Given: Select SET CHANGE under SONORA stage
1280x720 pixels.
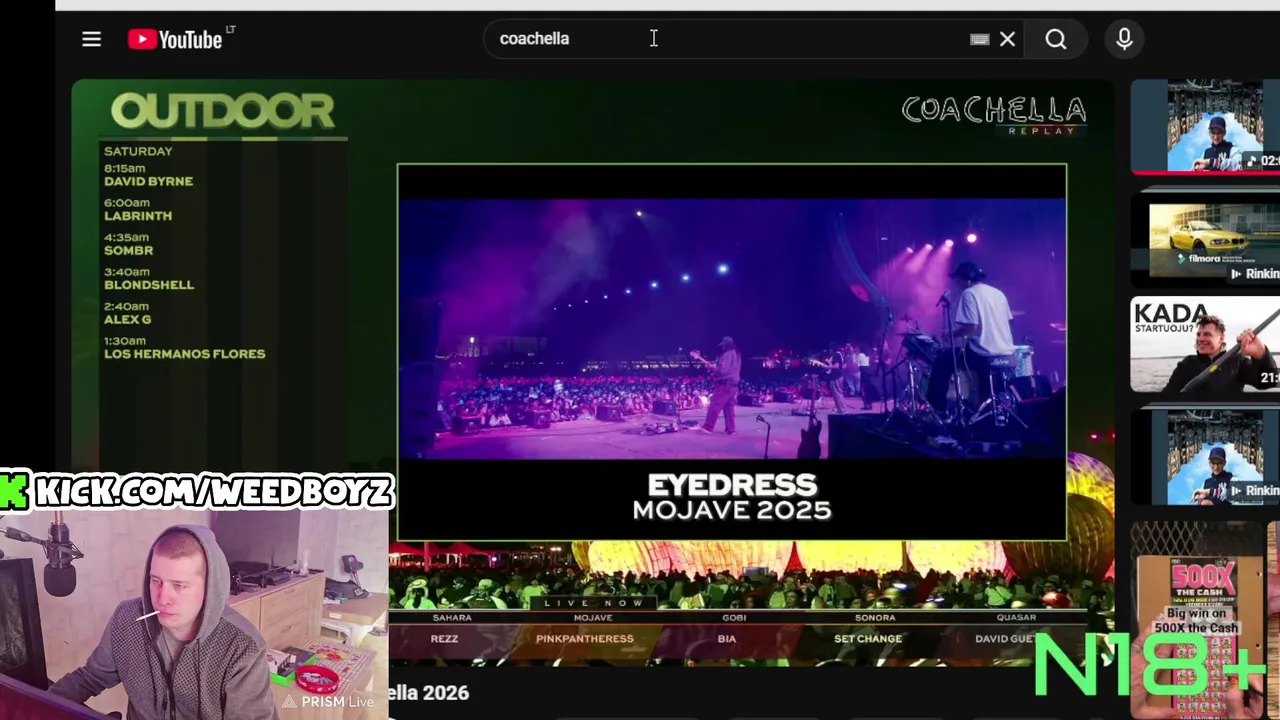Looking at the screenshot, I should coord(868,639).
